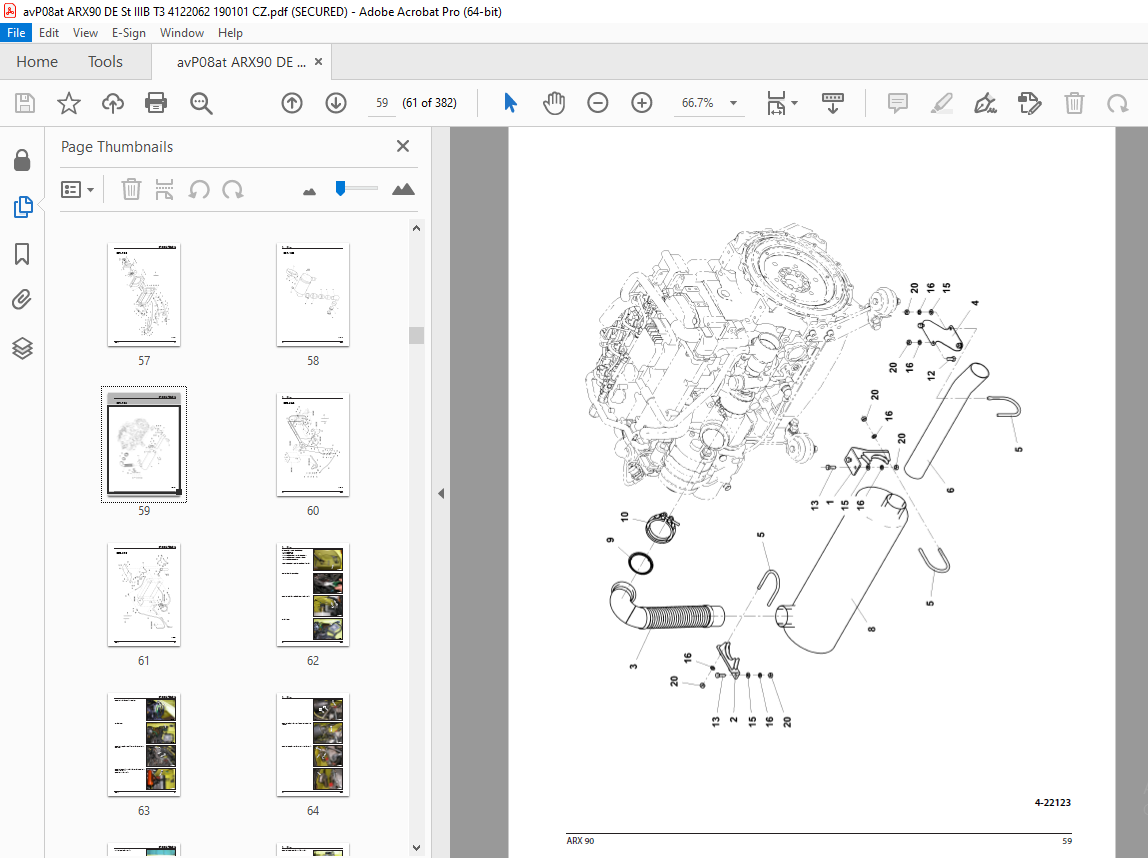1148x858 pixels.
Task: Select page 64 thumbnail
Action: (313, 745)
